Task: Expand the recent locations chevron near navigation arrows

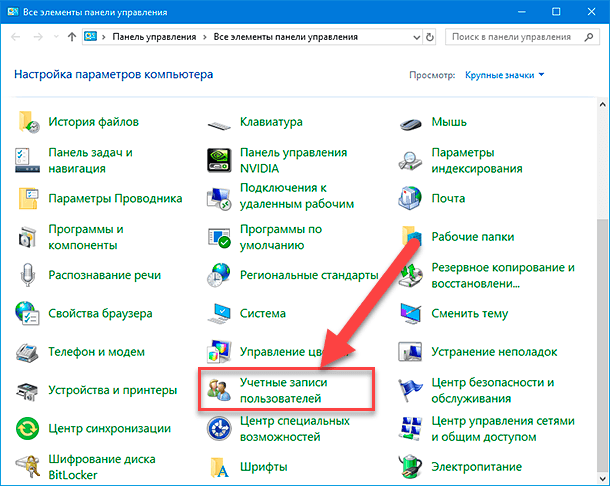Action: click(54, 37)
